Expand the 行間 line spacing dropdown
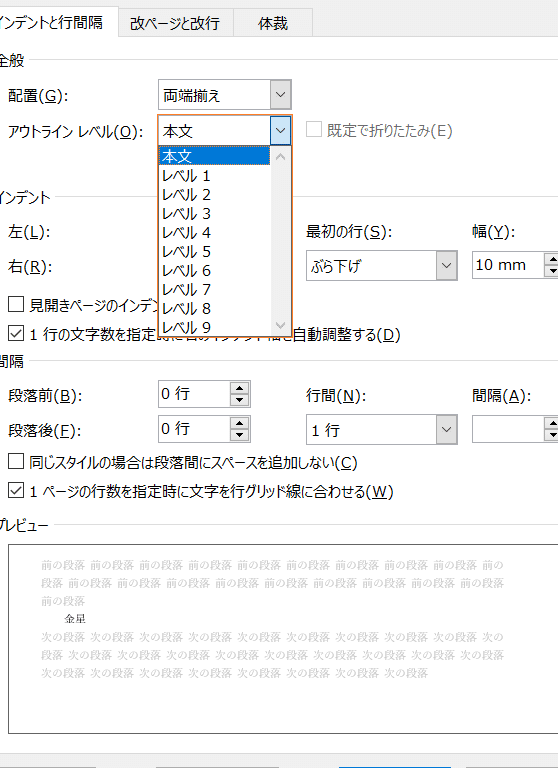This screenshot has height=768, width=558. pyautogui.click(x=446, y=430)
